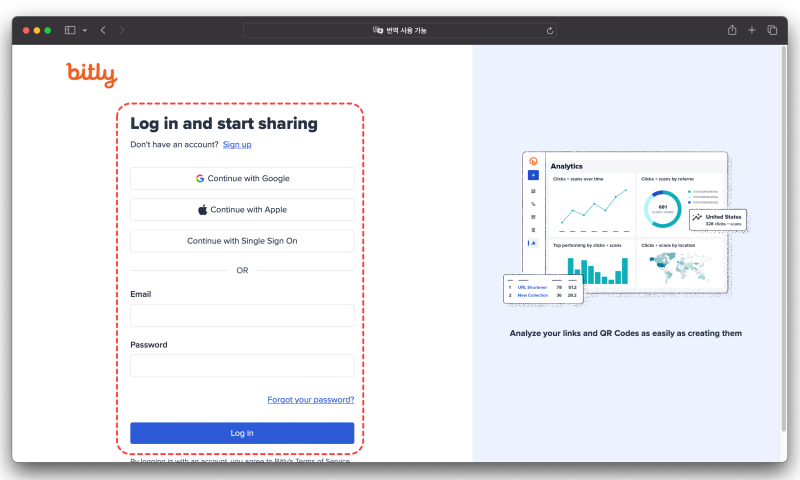This screenshot has width=800, height=480.
Task: Click the bitly logo
Action: pyautogui.click(x=92, y=75)
